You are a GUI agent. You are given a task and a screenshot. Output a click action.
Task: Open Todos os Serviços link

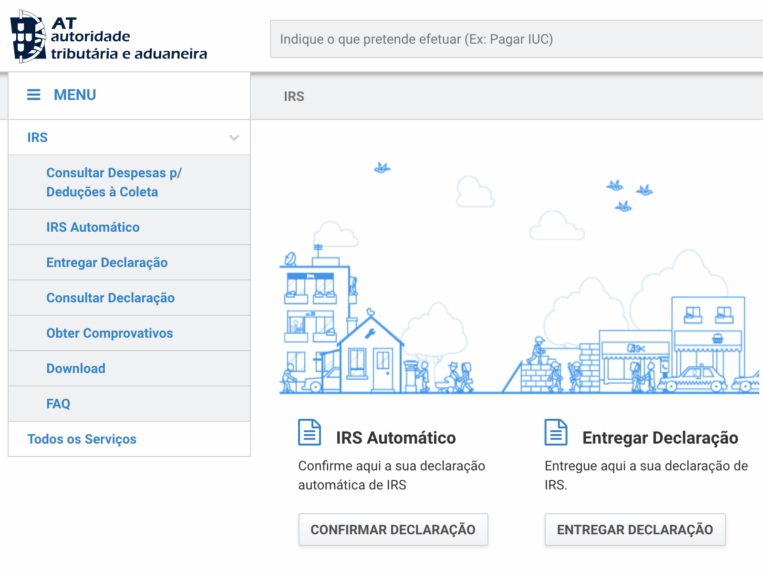(82, 439)
